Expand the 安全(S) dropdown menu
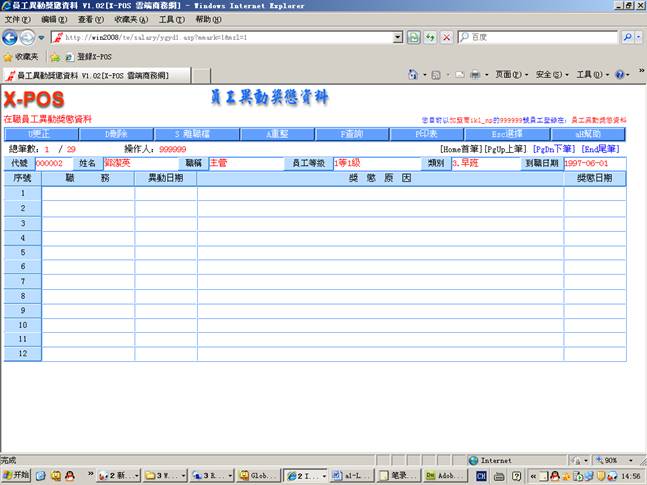The image size is (647, 485). (x=551, y=75)
